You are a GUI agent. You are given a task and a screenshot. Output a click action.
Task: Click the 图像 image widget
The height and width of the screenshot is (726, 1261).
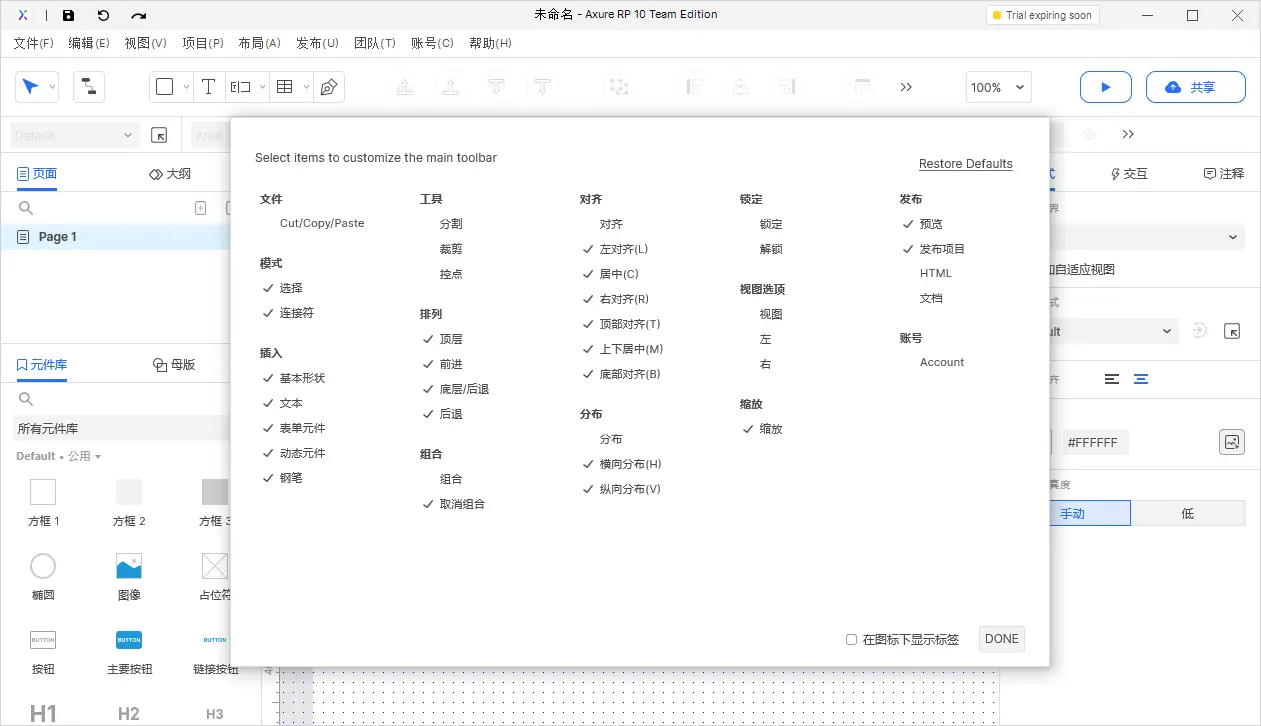[x=129, y=567]
